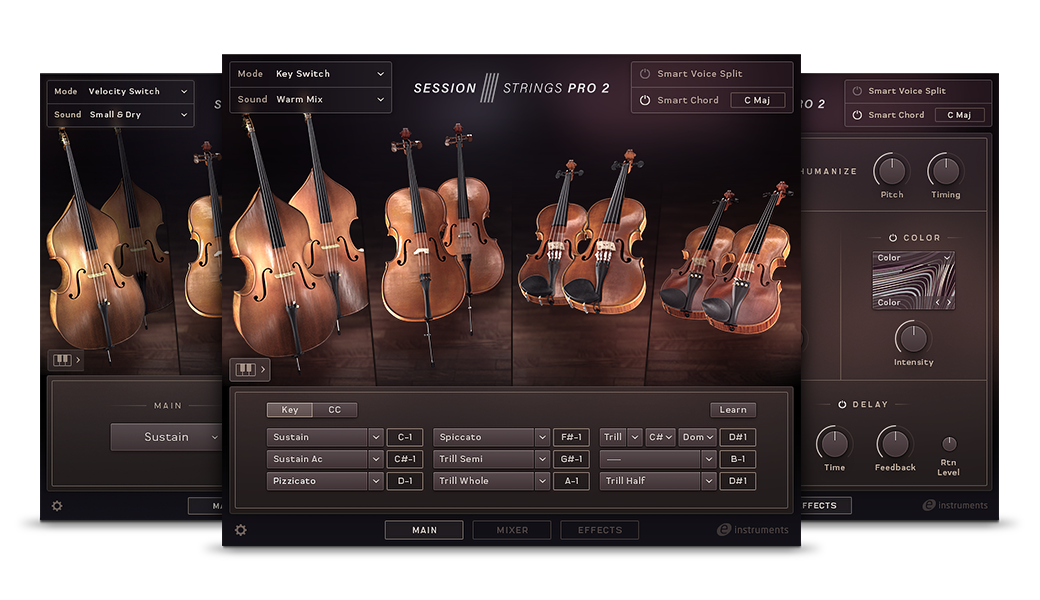The width and height of the screenshot is (1040, 600).
Task: Expand the Sustain Ac articulation dropdown
Action: (x=375, y=459)
